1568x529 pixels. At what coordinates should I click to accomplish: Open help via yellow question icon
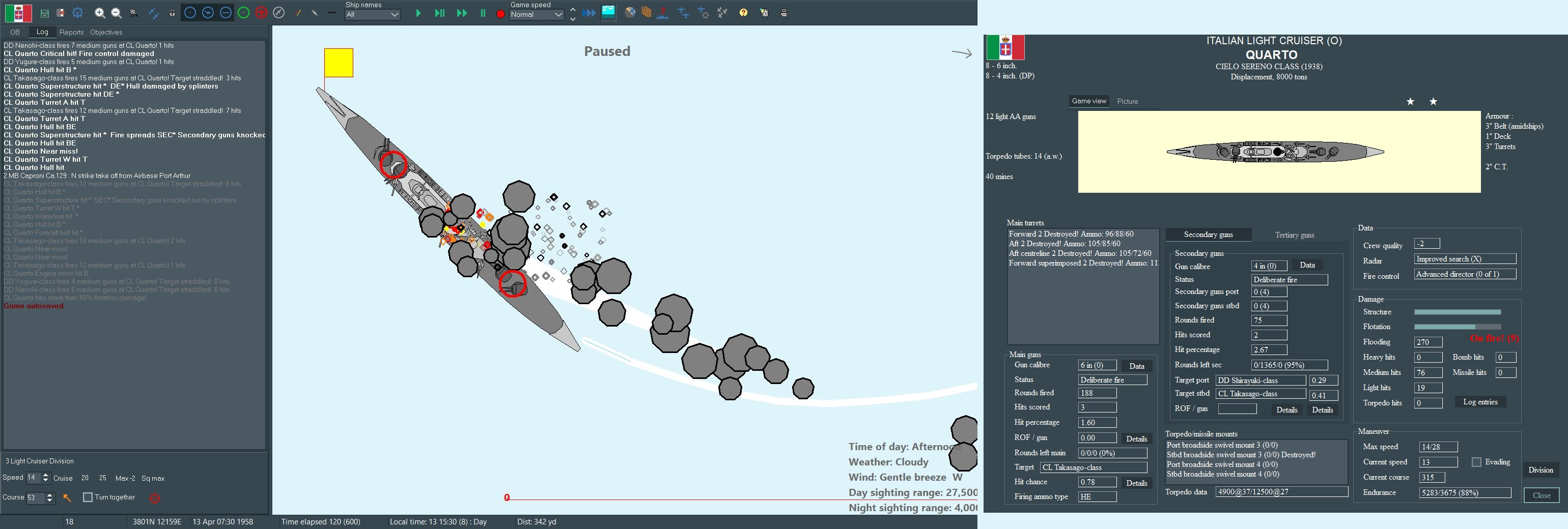743,12
